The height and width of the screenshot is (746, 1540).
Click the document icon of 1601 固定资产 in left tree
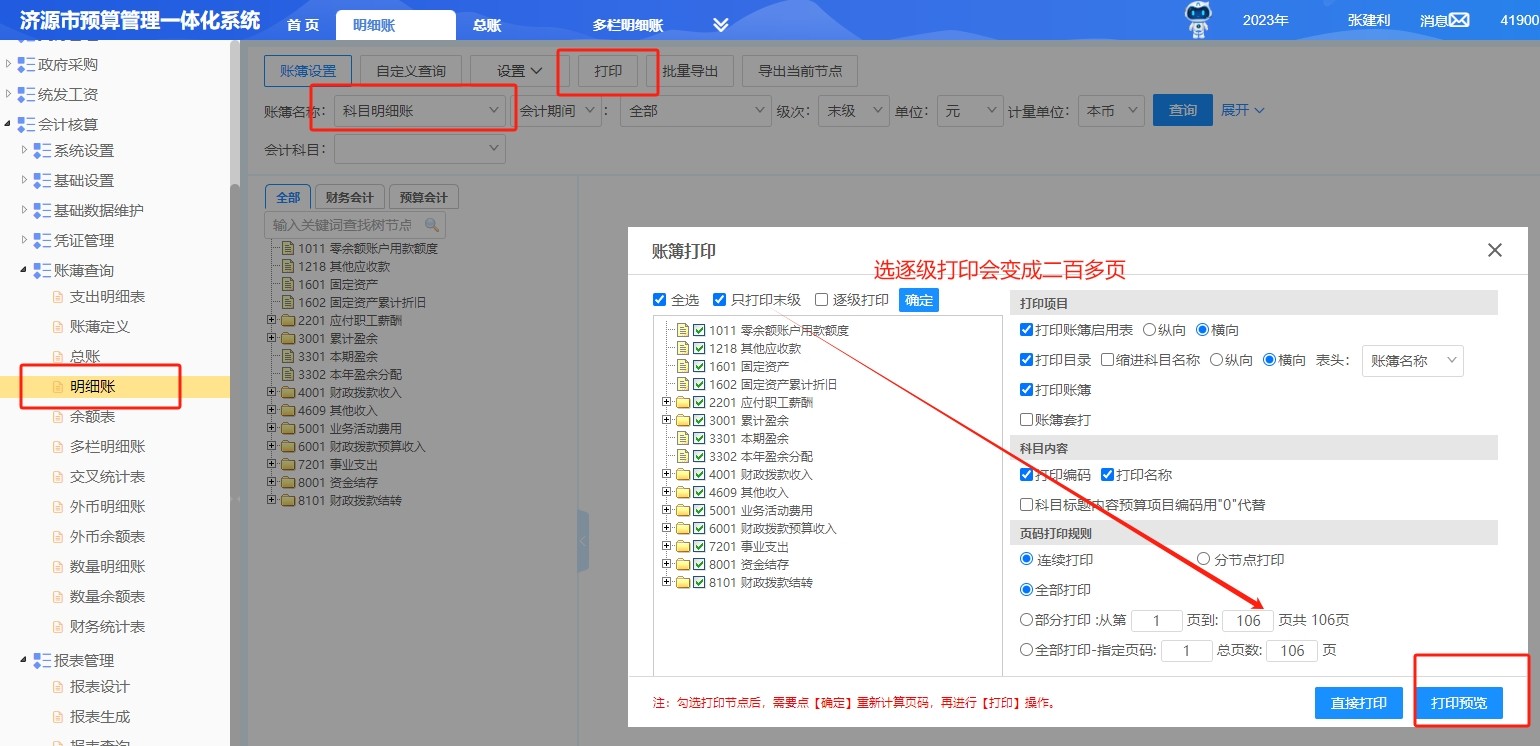tap(289, 285)
